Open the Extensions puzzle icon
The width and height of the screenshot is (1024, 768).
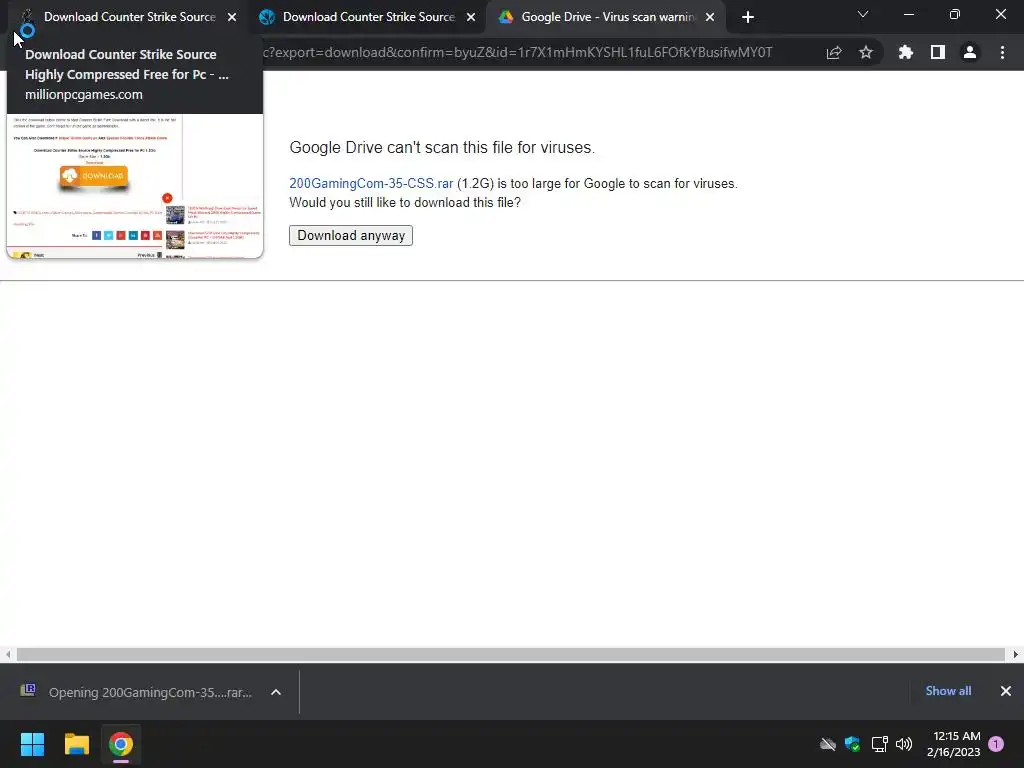[906, 52]
